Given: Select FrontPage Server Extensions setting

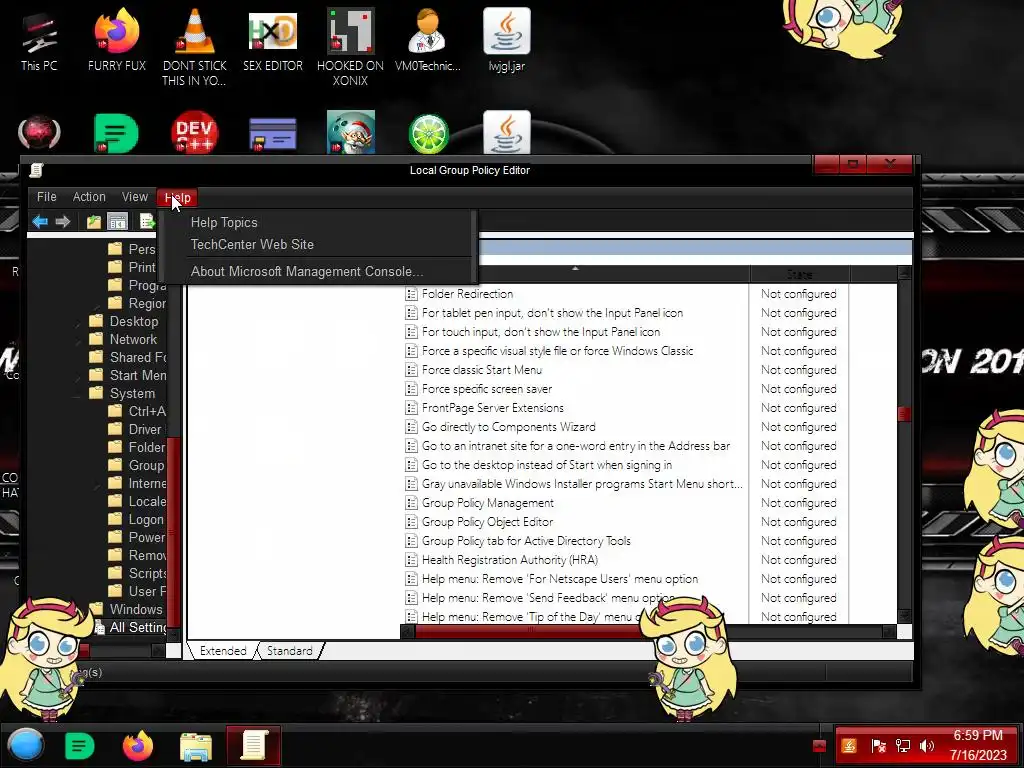Looking at the screenshot, I should click(492, 408).
